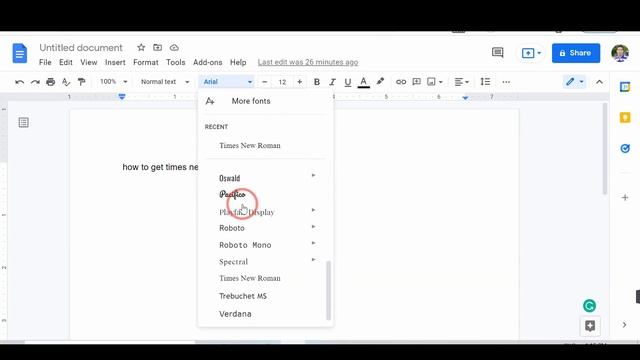
Task: Toggle bold formatting
Action: 317,82
